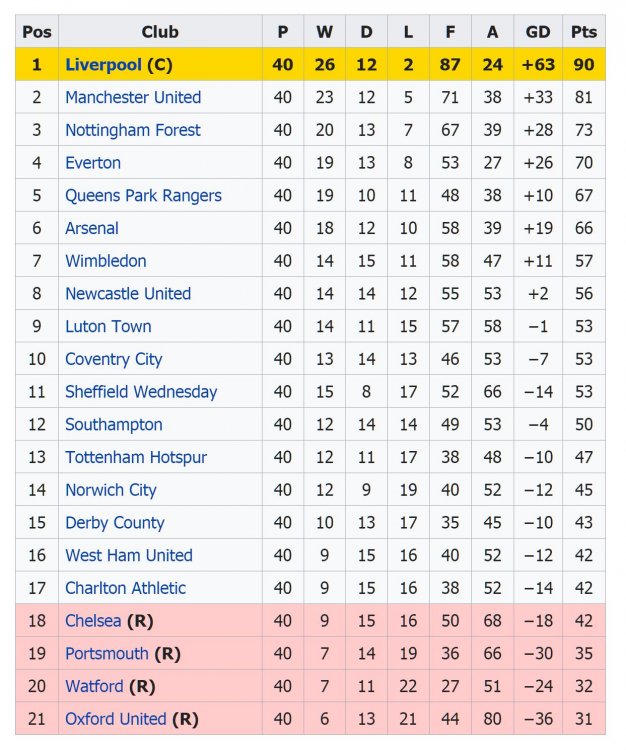Image resolution: width=626 pixels, height=750 pixels.
Task: Click the Pts column header
Action: click(584, 32)
